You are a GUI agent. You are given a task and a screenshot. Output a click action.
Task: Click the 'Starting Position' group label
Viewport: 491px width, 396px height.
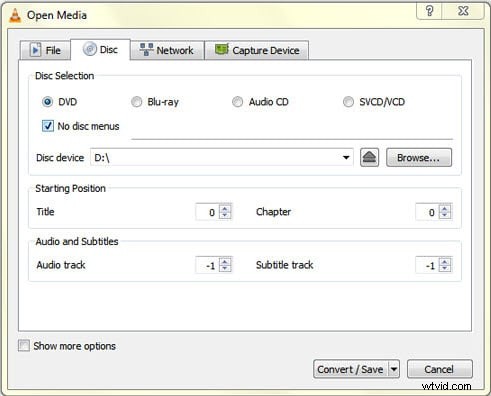(70, 188)
